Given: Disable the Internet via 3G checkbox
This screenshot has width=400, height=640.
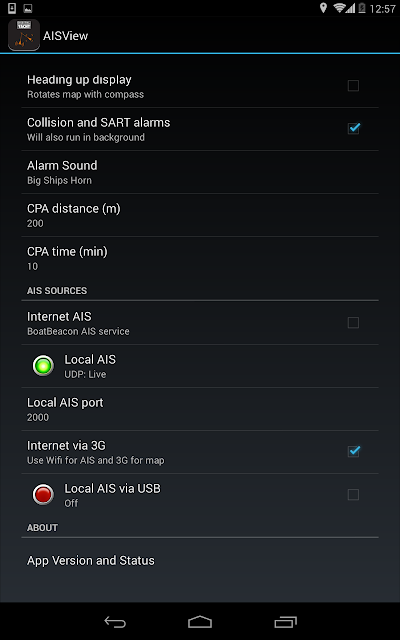Looking at the screenshot, I should [353, 451].
